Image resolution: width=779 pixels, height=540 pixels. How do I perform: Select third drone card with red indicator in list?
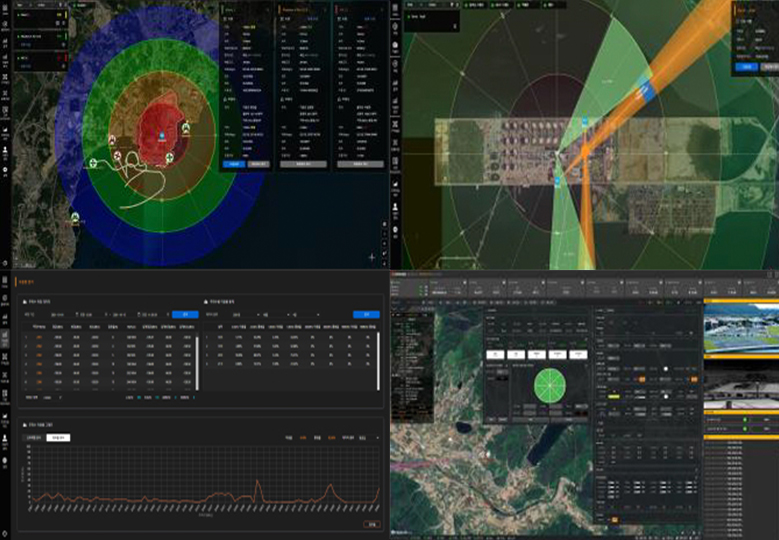point(40,62)
